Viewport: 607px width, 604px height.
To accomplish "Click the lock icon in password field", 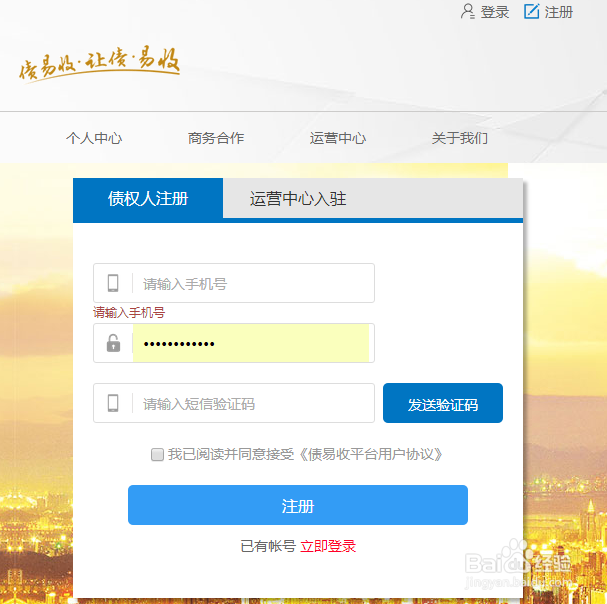I will 113,343.
